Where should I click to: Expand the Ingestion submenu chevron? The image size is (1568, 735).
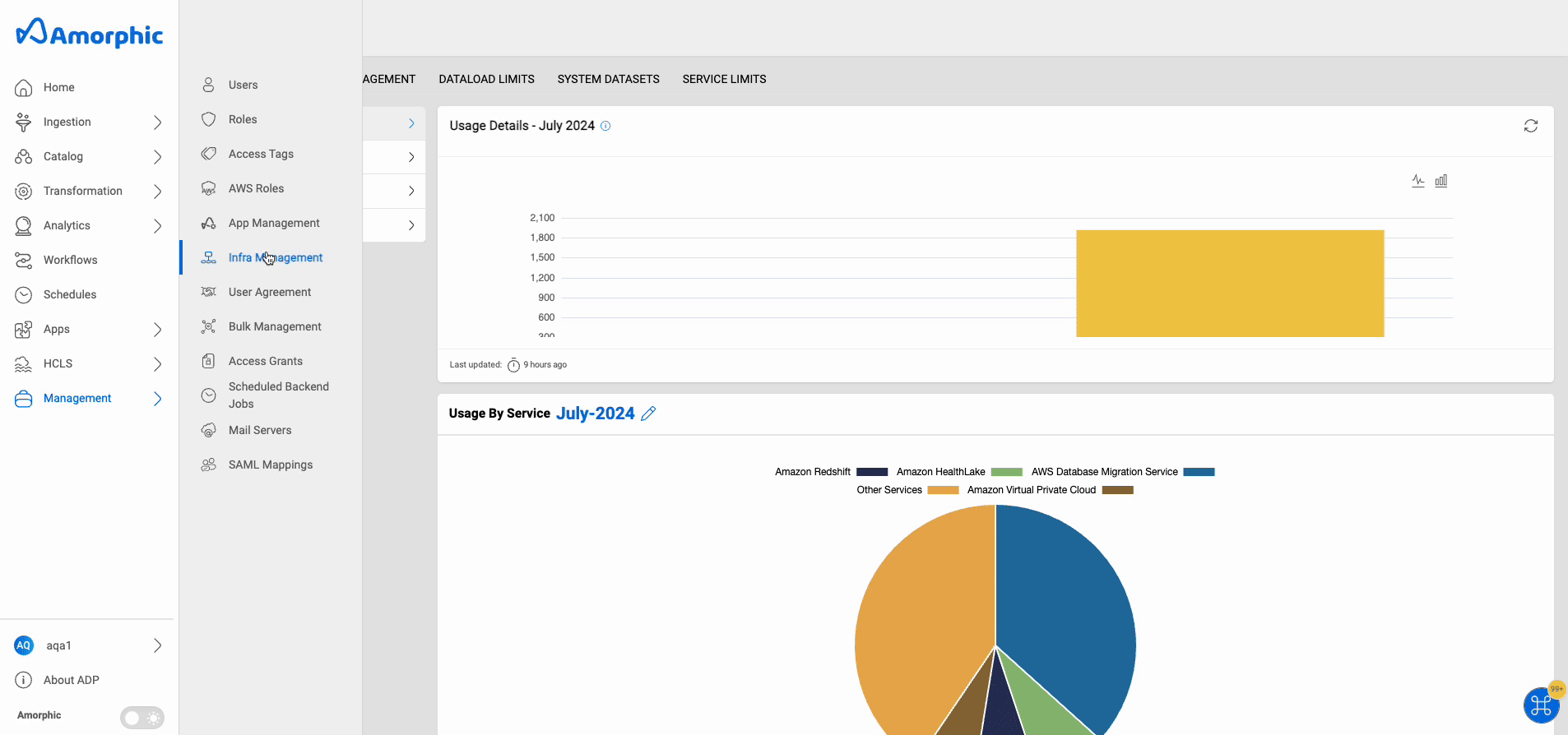click(x=157, y=122)
